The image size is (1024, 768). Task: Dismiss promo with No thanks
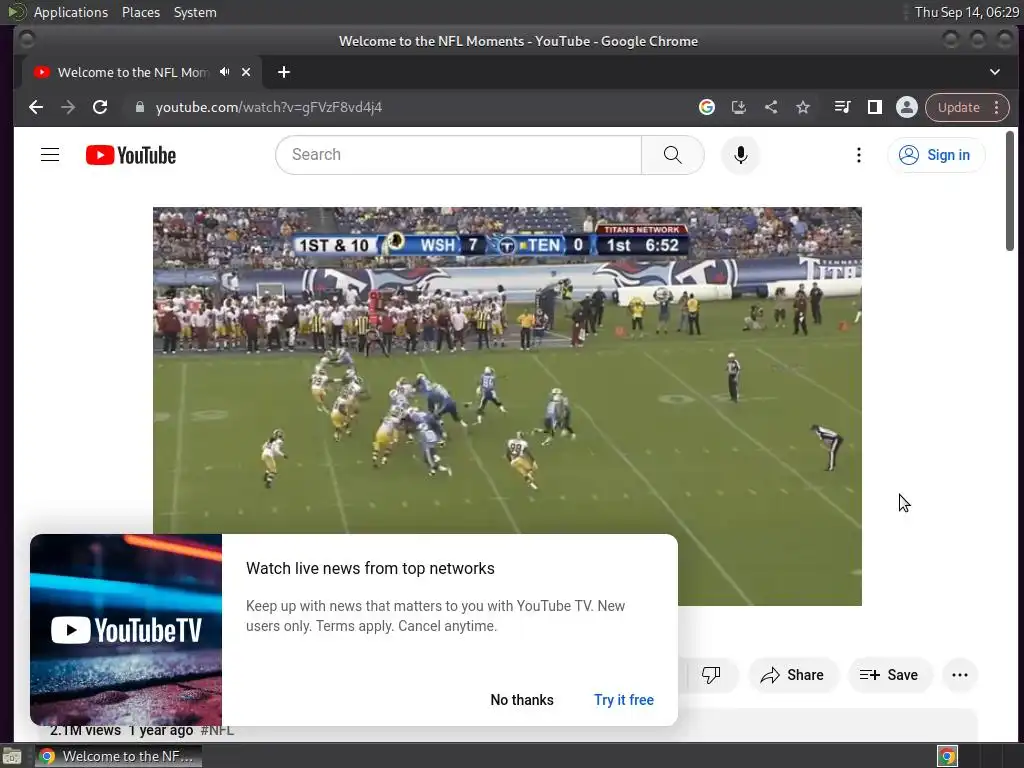pyautogui.click(x=522, y=699)
